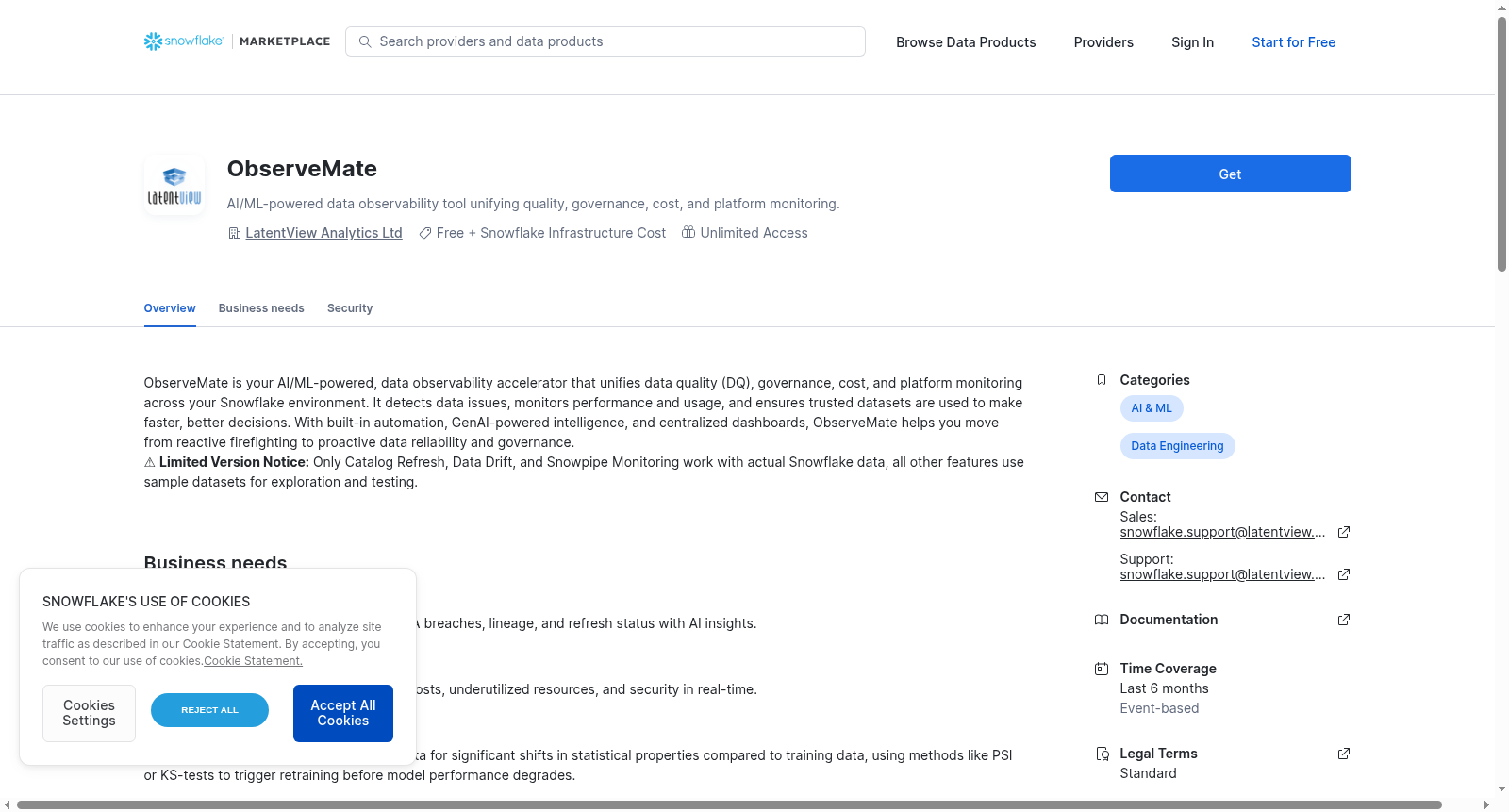1509x812 pixels.
Task: Open Cookie Settings
Action: (x=89, y=713)
